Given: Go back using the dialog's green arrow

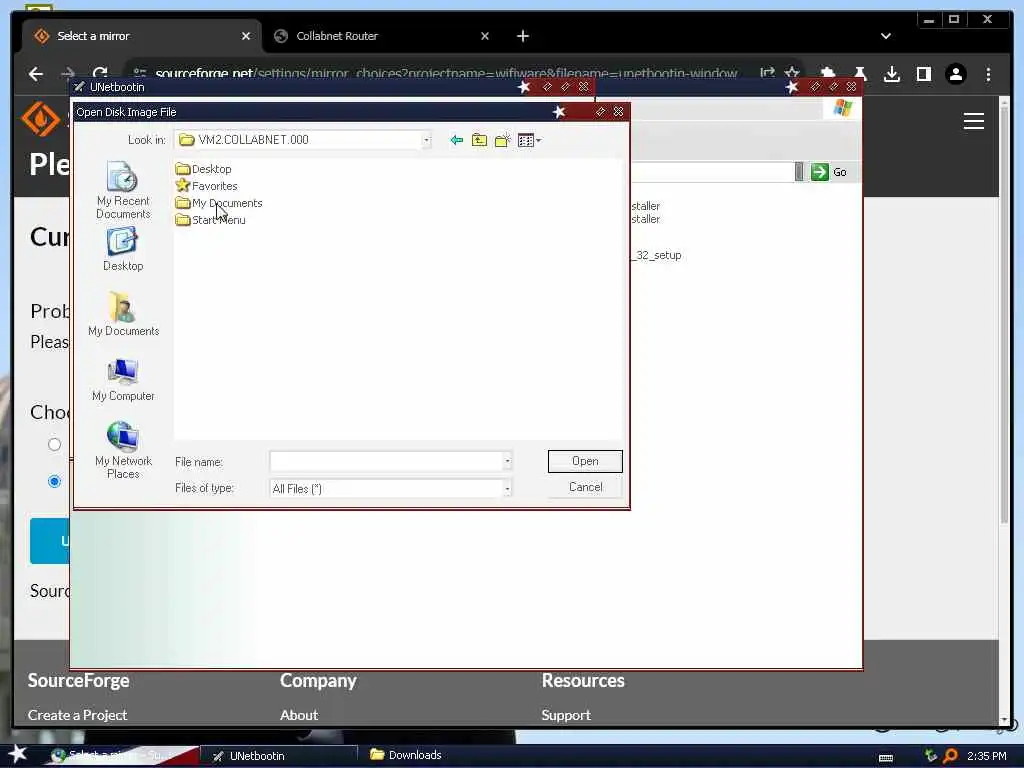Looking at the screenshot, I should click(456, 140).
